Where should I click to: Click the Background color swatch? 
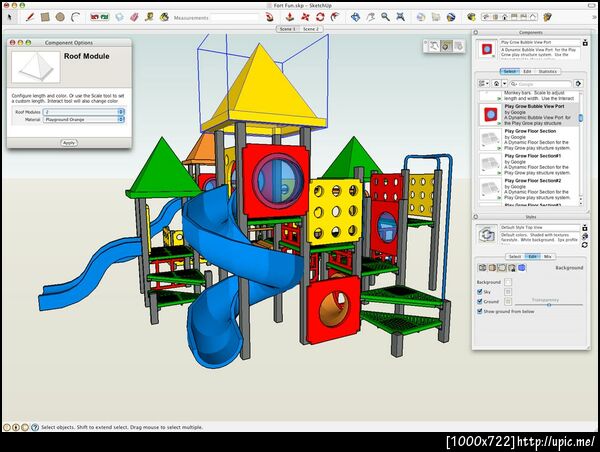coord(508,282)
